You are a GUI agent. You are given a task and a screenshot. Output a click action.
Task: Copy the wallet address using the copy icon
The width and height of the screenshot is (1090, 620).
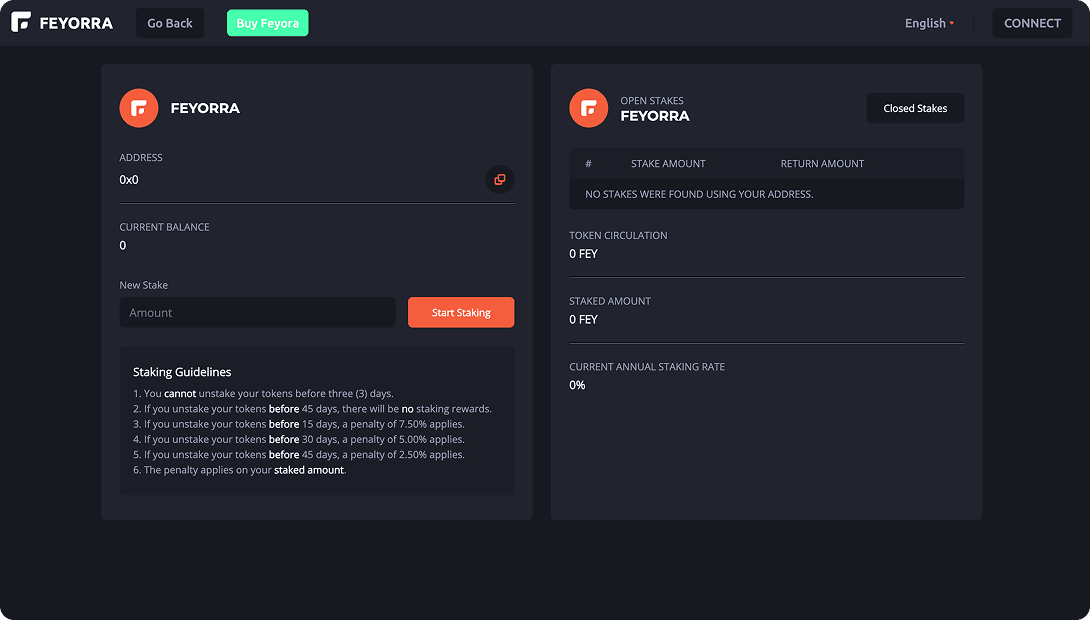click(x=500, y=180)
